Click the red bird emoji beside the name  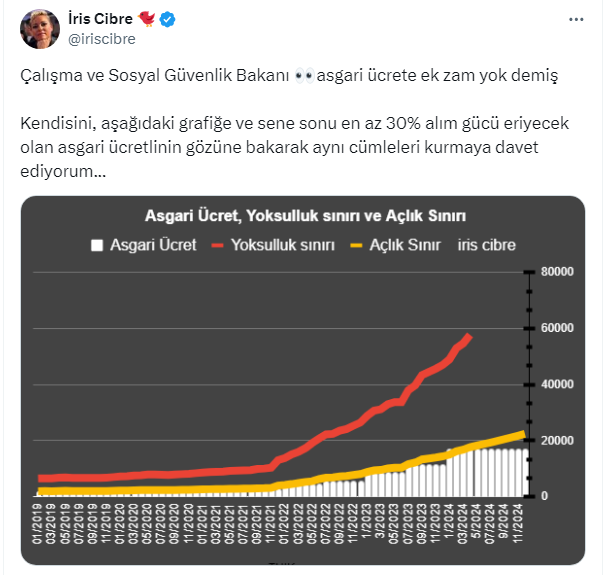click(x=150, y=20)
